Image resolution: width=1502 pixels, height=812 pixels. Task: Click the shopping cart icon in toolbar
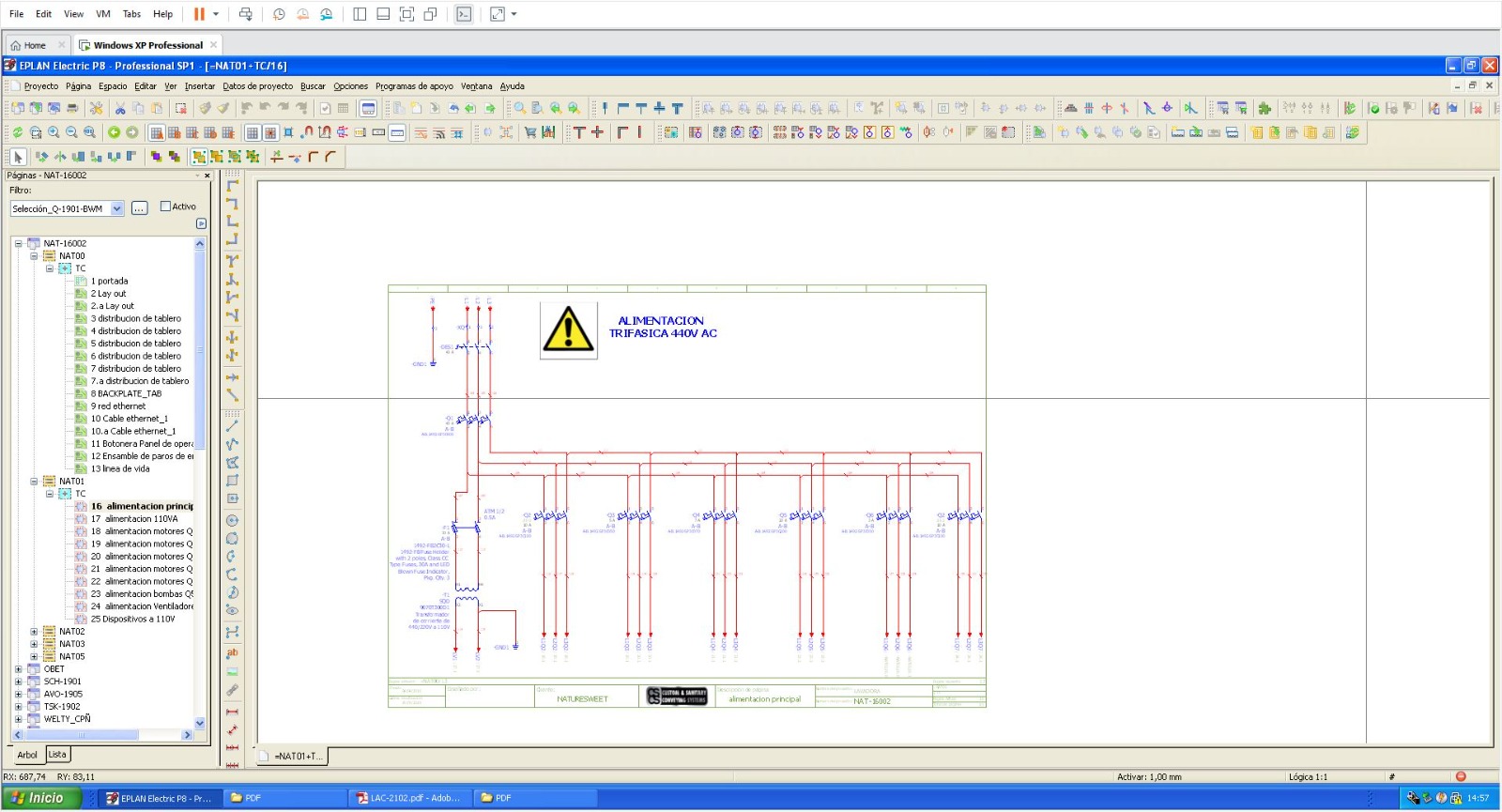click(530, 133)
